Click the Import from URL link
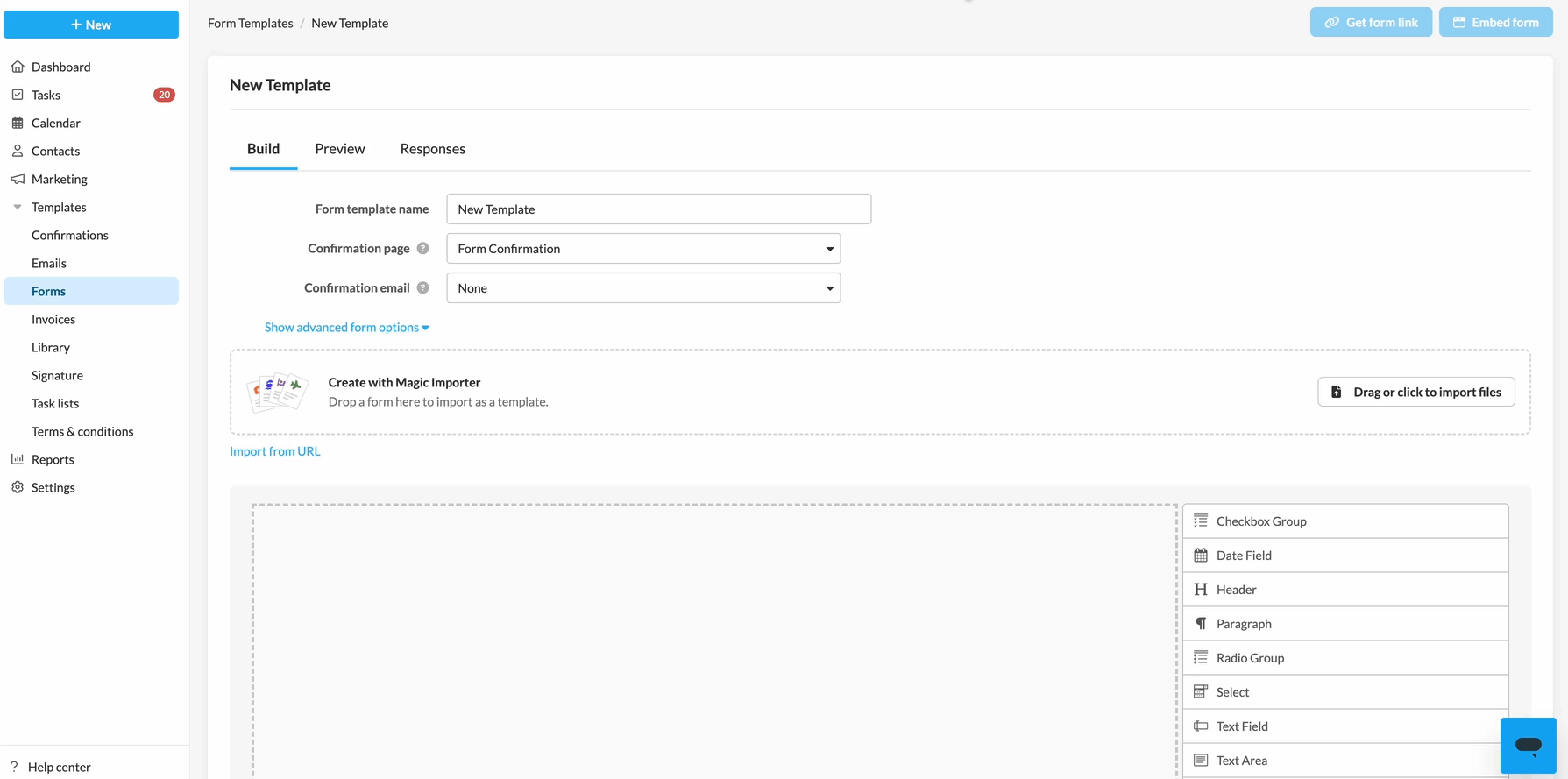 click(x=274, y=451)
